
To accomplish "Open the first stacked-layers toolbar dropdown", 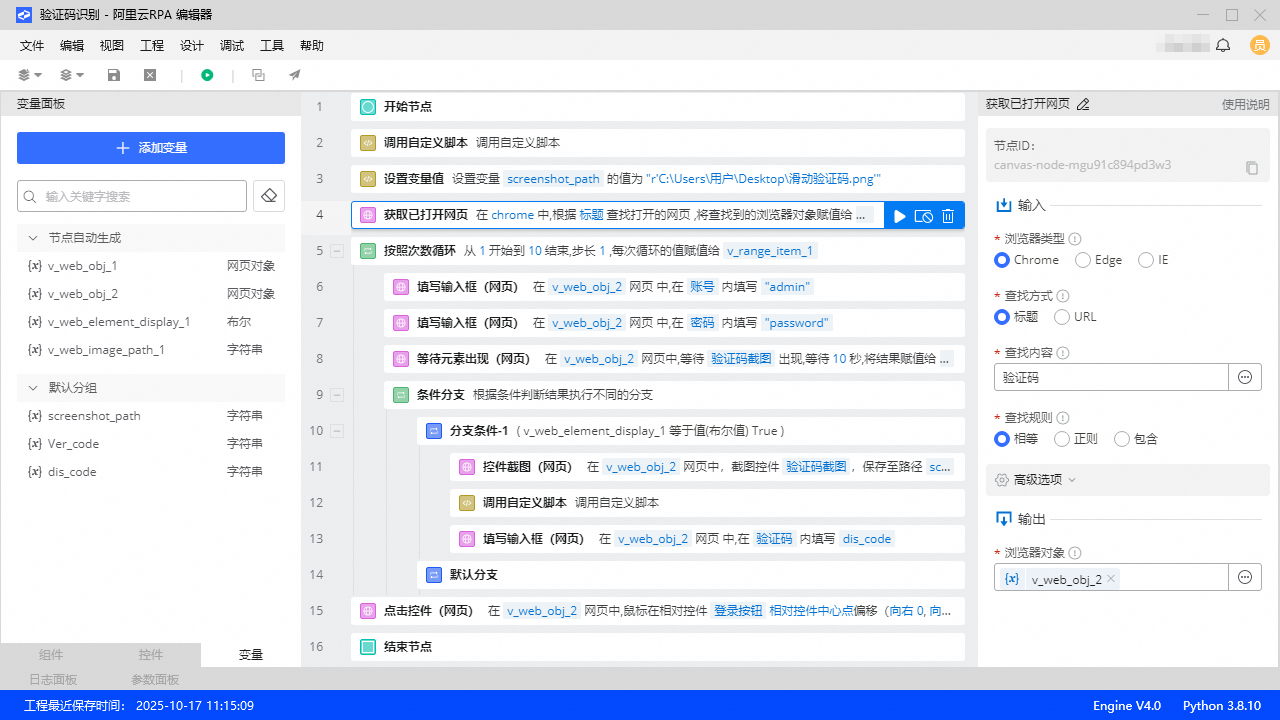I will point(30,75).
